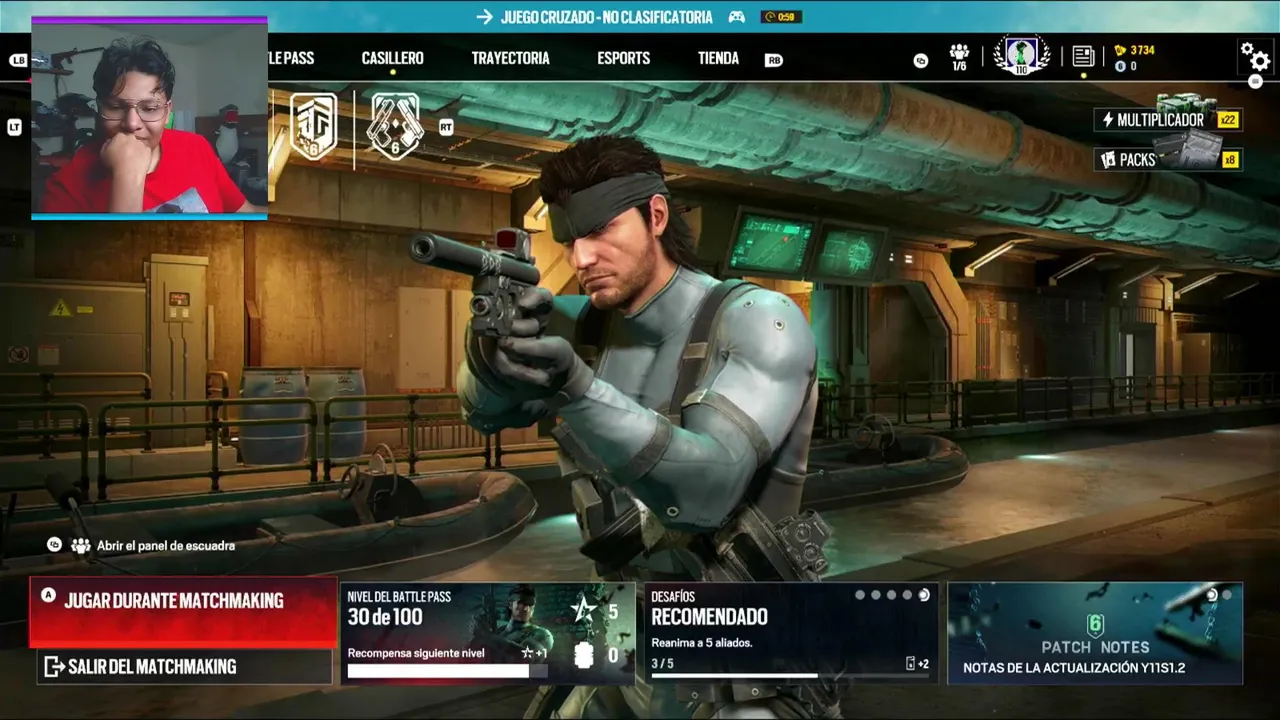The image size is (1280, 720).
Task: Click the battle pass pack count icon
Action: tap(585, 655)
